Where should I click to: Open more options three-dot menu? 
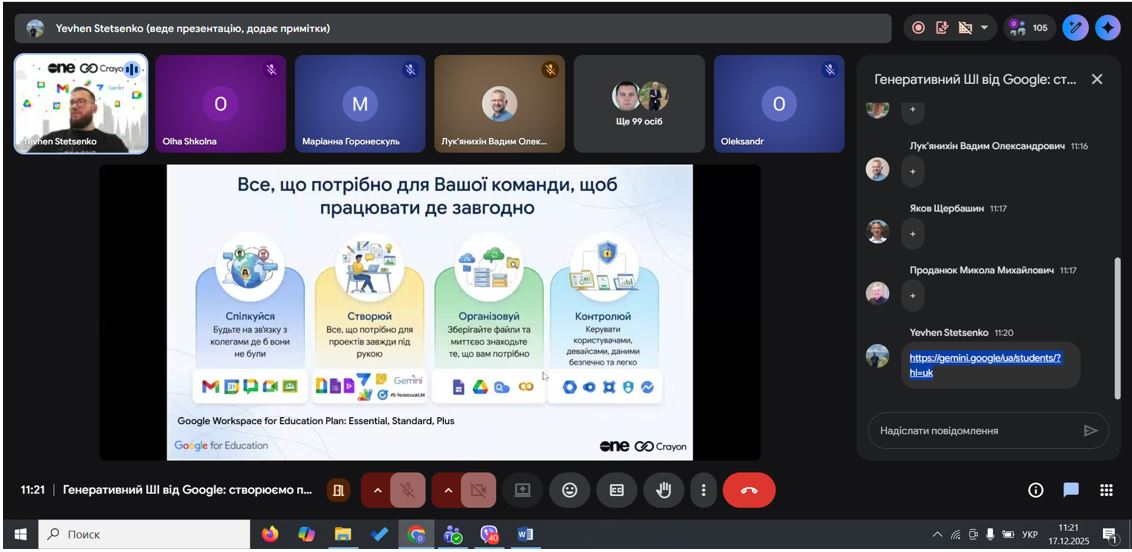pos(704,490)
